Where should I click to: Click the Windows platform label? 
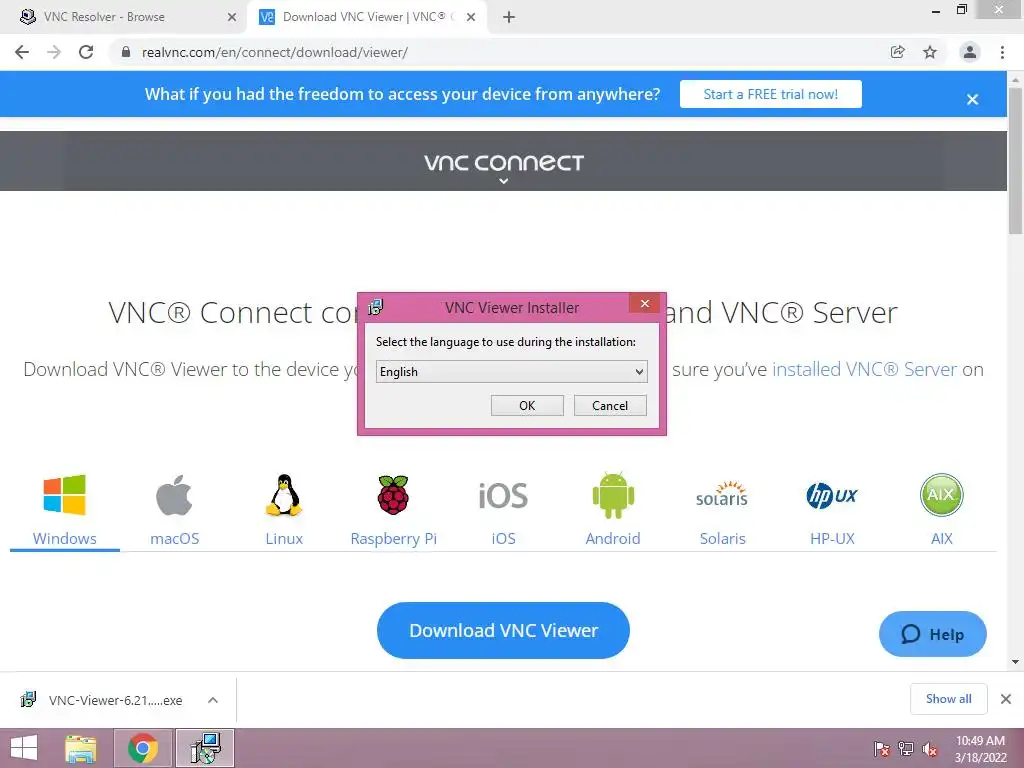coord(65,538)
